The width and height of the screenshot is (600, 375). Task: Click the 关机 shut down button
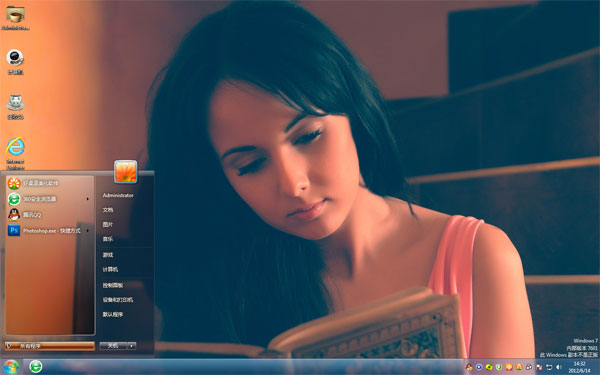(113, 346)
